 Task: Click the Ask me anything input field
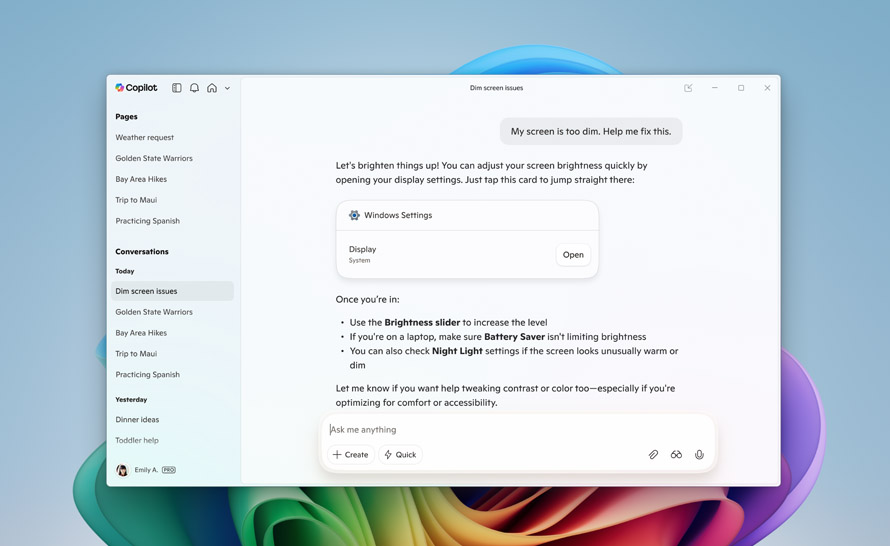[500, 430]
